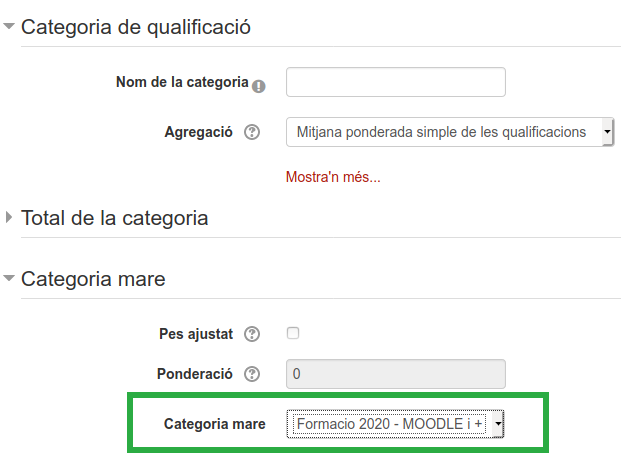This screenshot has height=463, width=621.
Task: Click the Mostra'n més... link
Action: [333, 178]
